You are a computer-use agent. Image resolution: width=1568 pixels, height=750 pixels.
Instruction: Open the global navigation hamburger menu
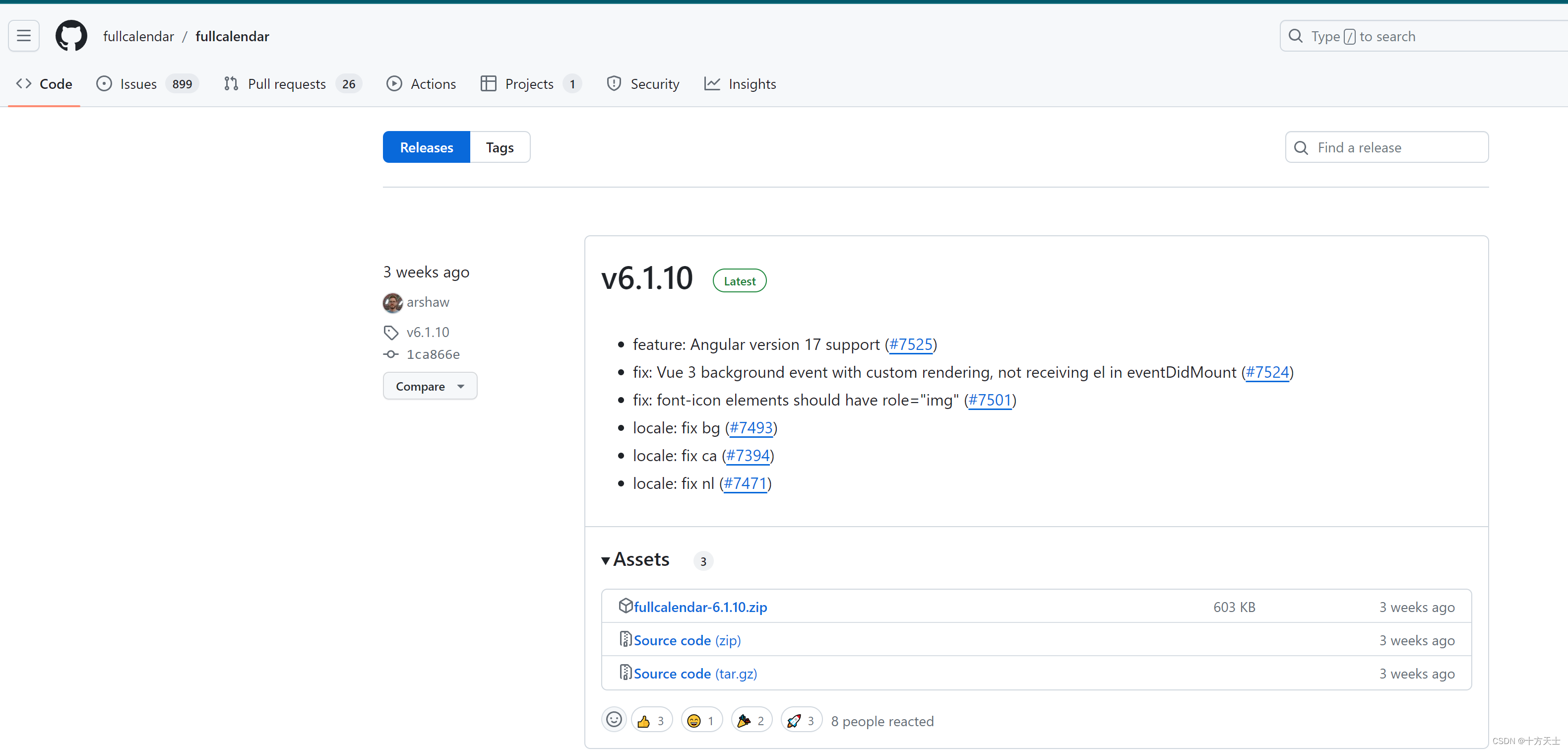pos(23,35)
